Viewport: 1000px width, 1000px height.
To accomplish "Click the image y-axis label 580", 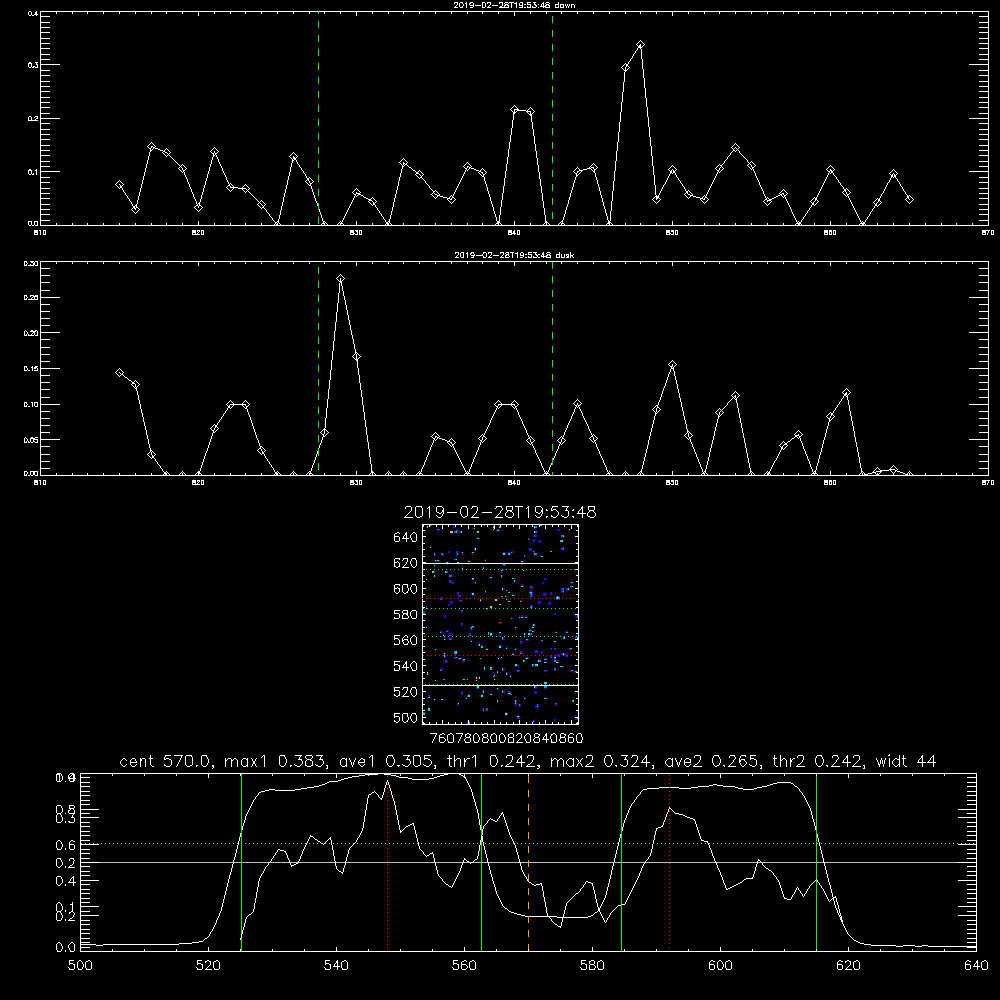I will (406, 615).
